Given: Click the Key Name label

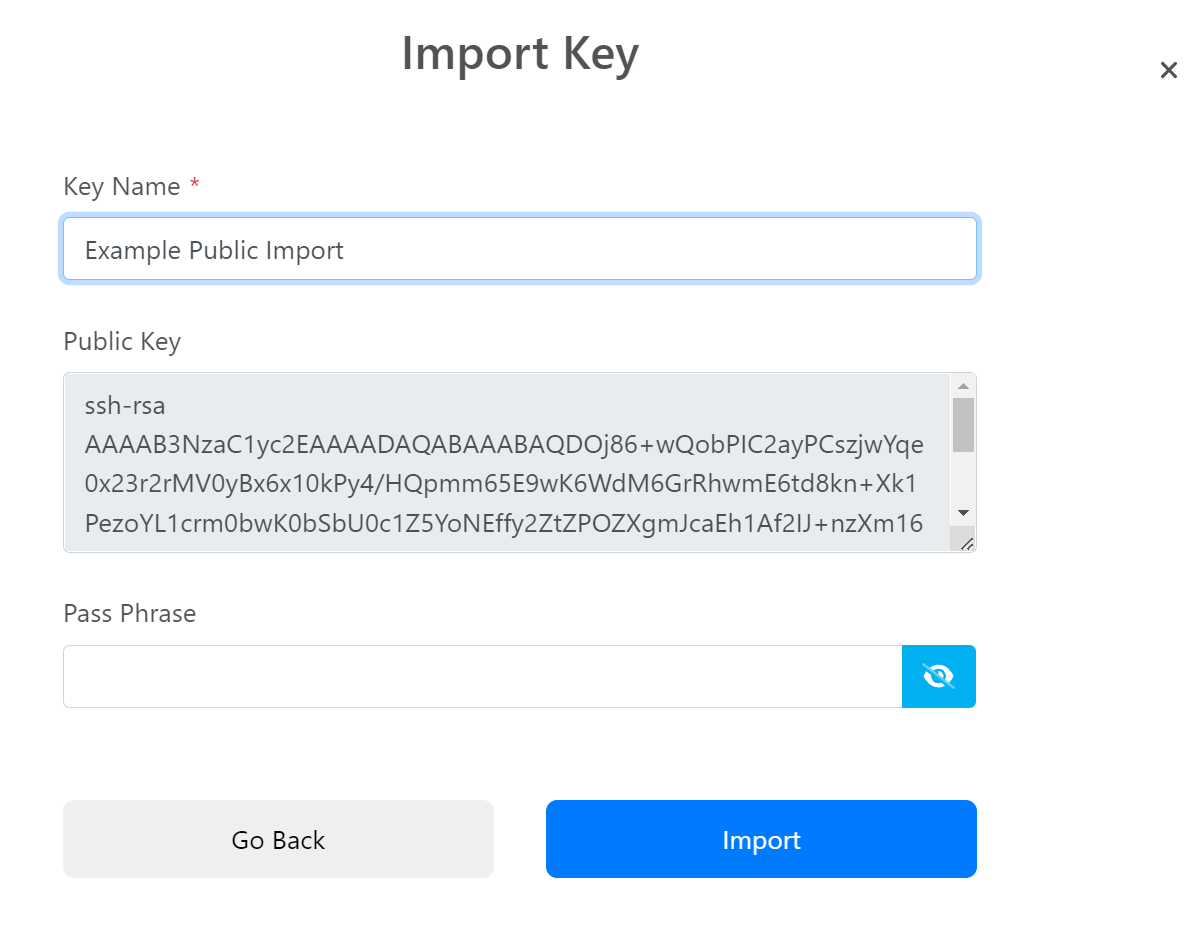Looking at the screenshot, I should click(x=122, y=186).
